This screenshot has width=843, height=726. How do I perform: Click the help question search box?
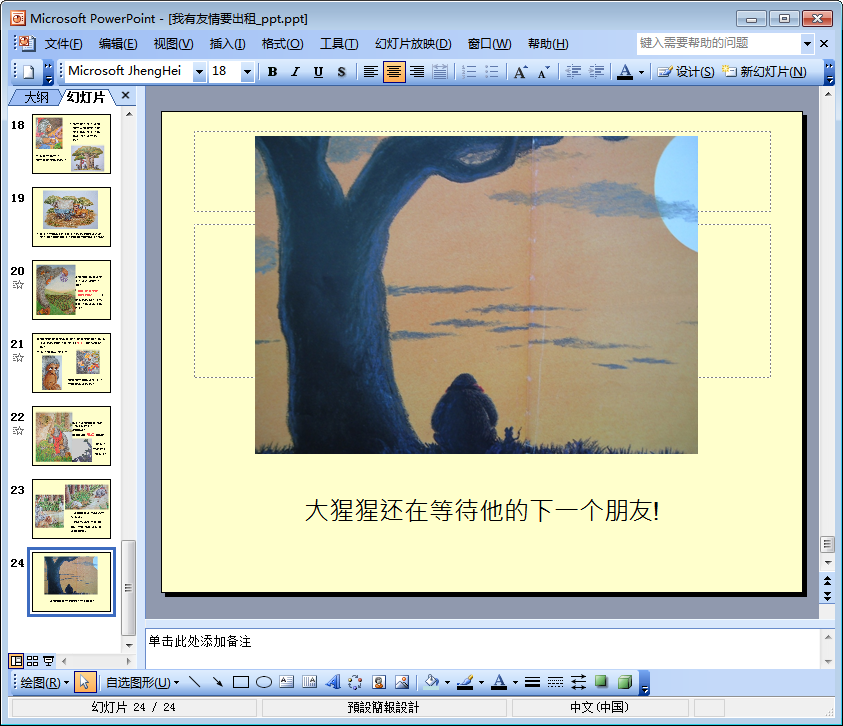(718, 43)
